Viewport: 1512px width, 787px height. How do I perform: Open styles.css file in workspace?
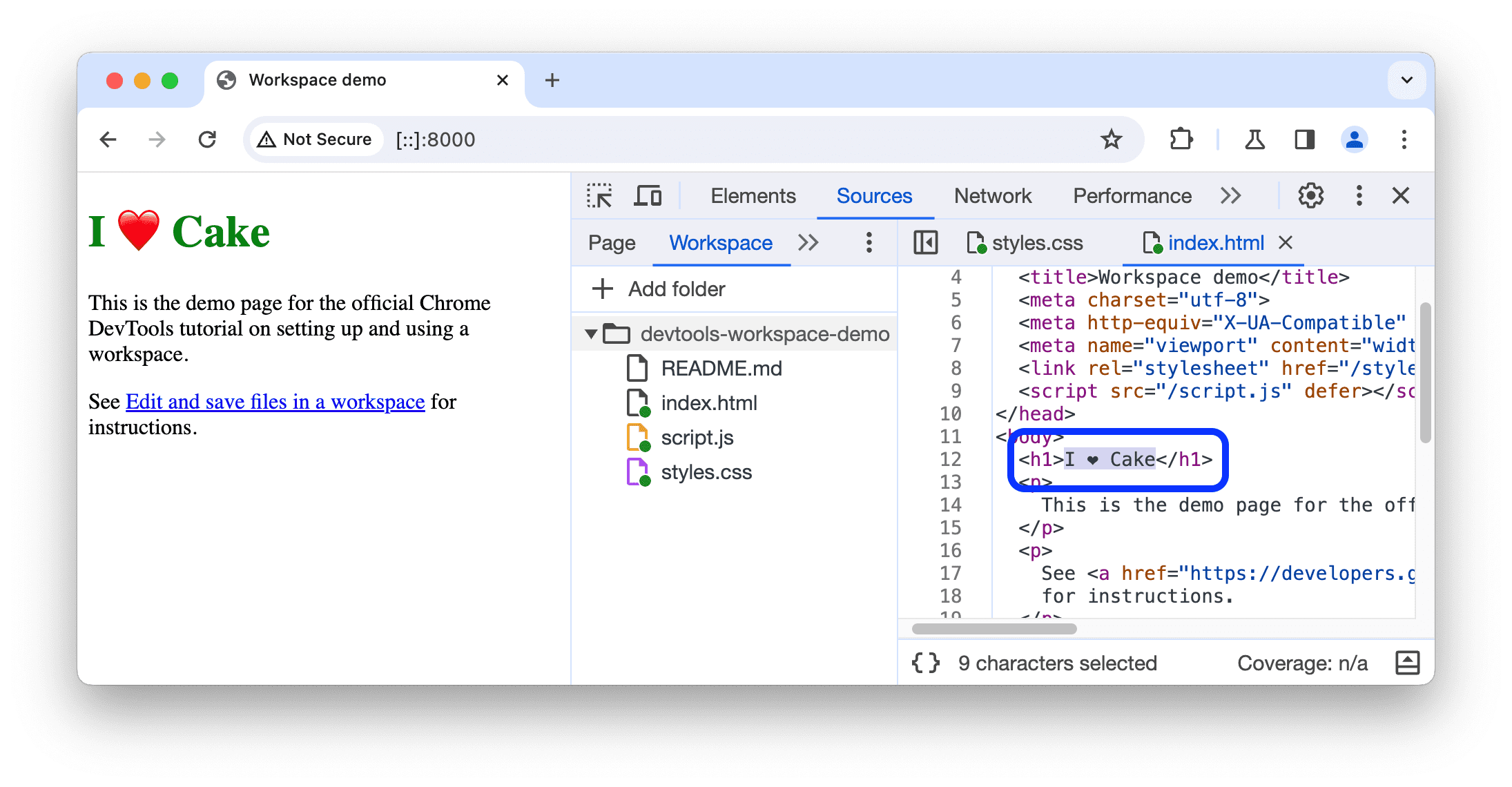click(705, 470)
